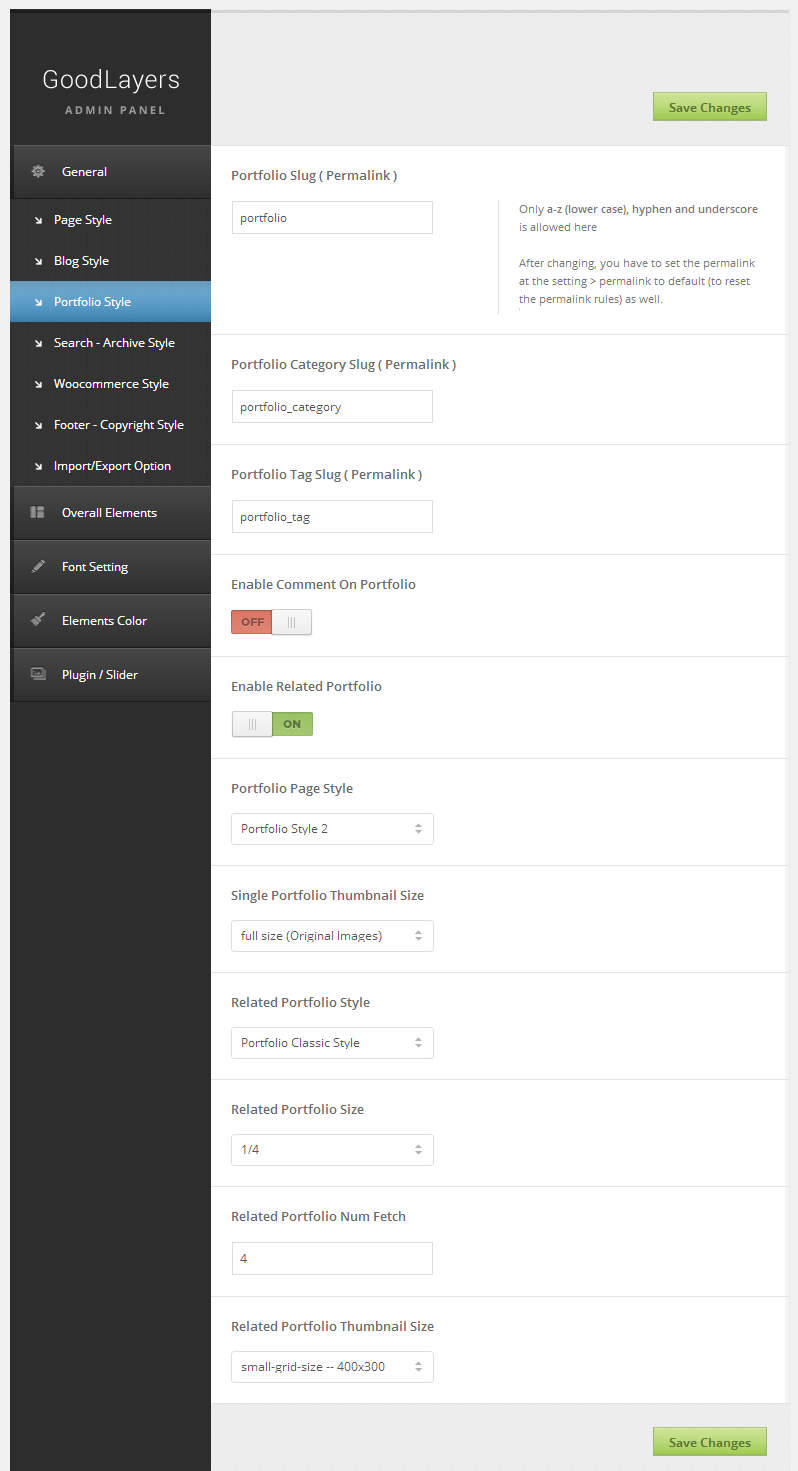Click the arrow icon next to Page Style
Screen dimensions: 798x1471
coord(38,220)
